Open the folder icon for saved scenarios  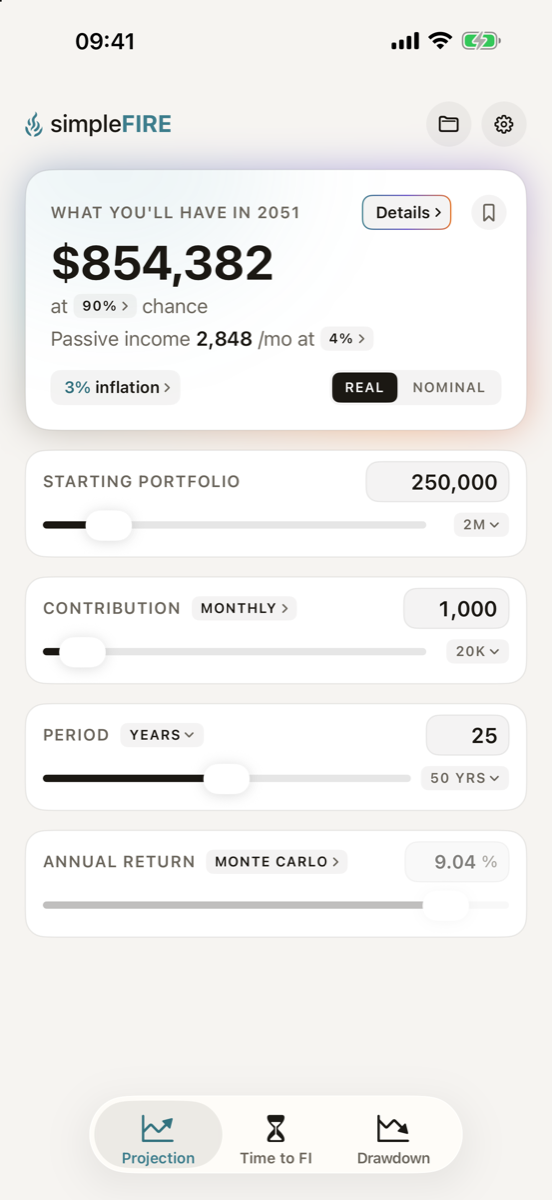448,125
